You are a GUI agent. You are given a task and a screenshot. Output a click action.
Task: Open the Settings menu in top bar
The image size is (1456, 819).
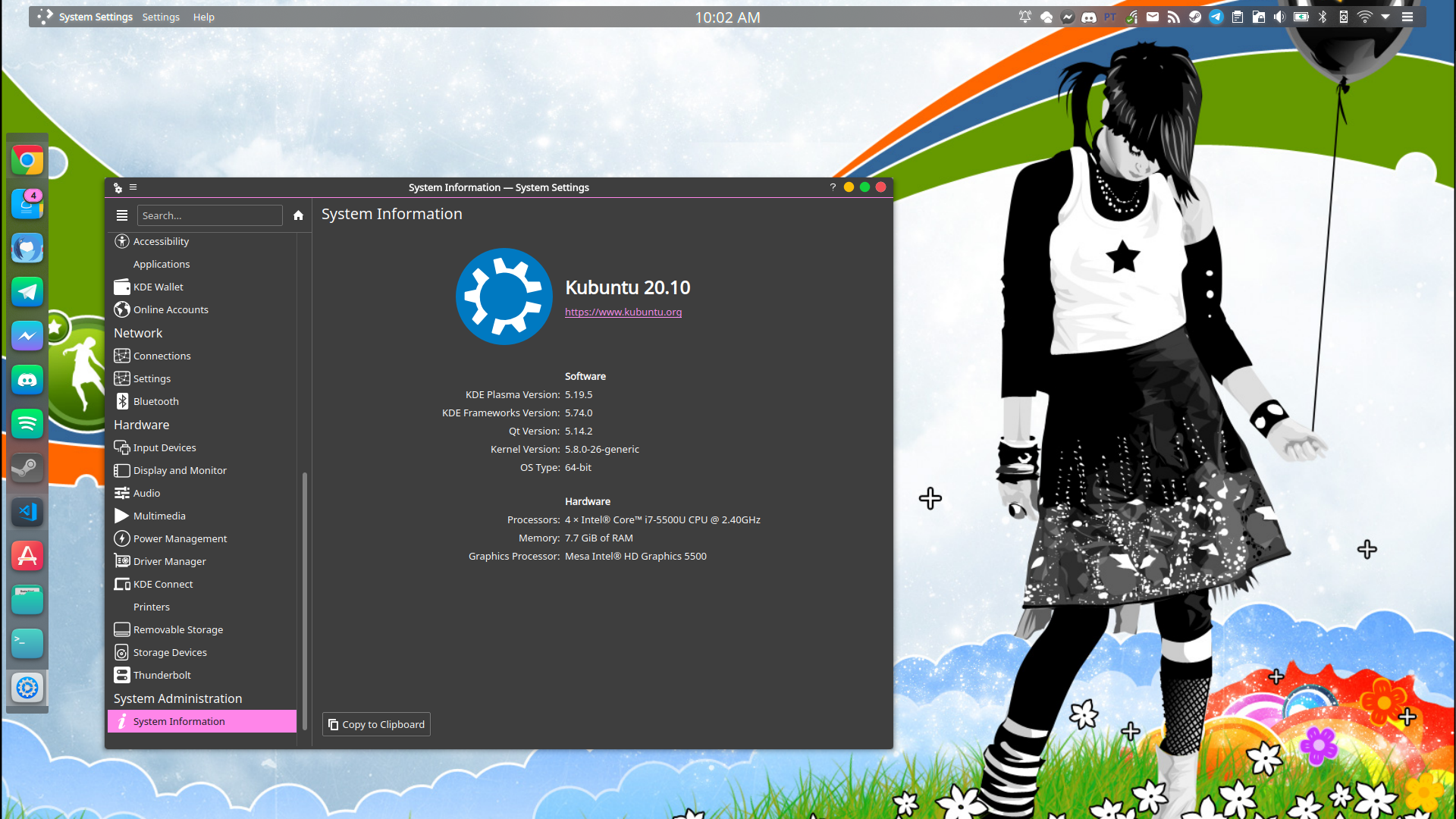pos(161,17)
